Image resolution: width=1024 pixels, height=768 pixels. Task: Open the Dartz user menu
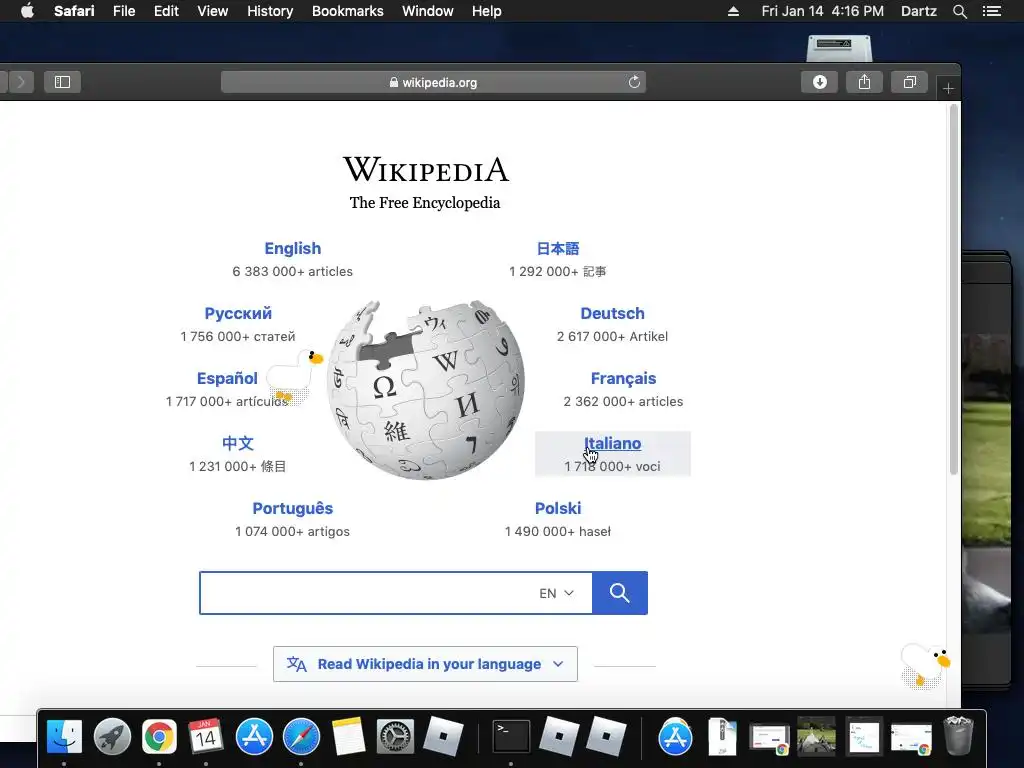click(918, 11)
